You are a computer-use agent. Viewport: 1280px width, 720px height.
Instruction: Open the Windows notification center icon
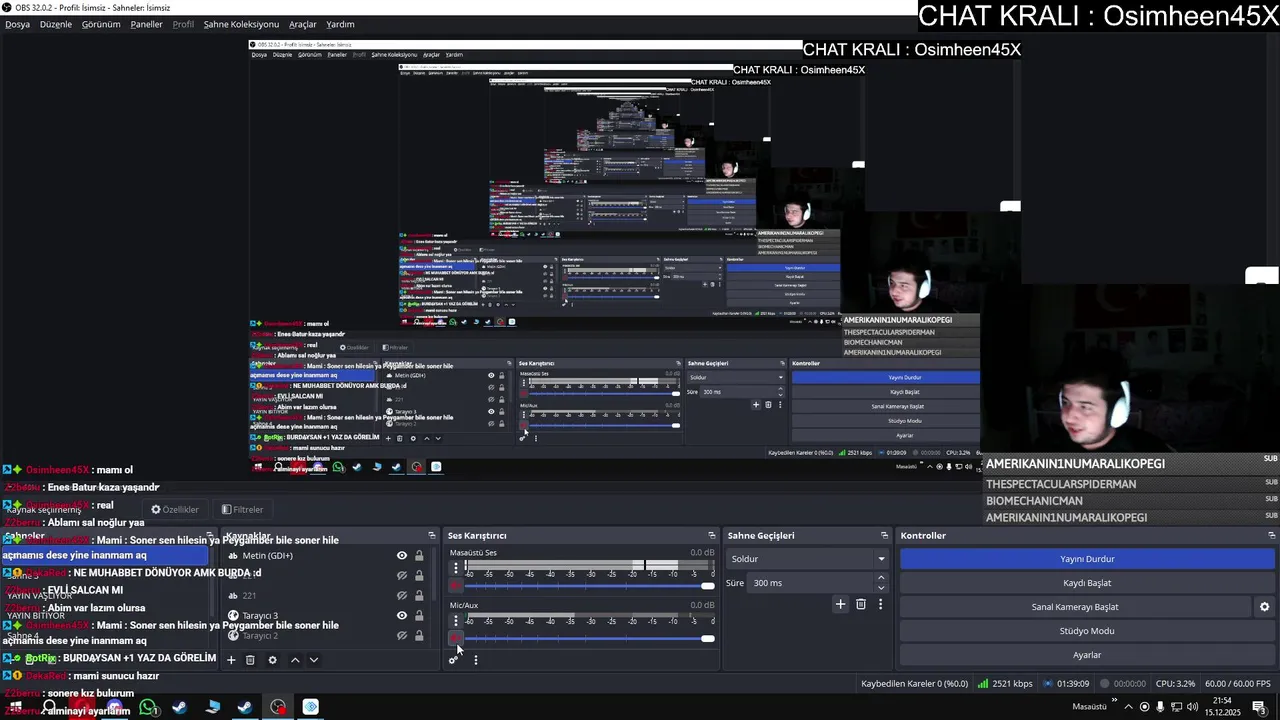click(x=1259, y=707)
